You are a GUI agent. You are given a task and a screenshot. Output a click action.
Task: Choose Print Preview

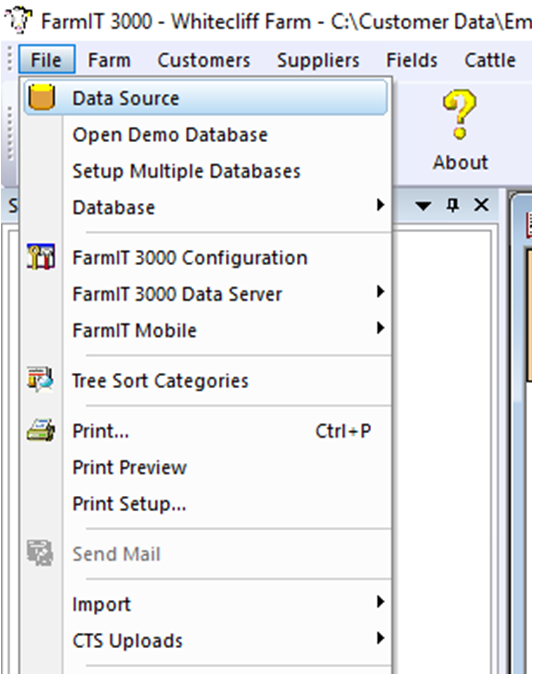(206, 467)
